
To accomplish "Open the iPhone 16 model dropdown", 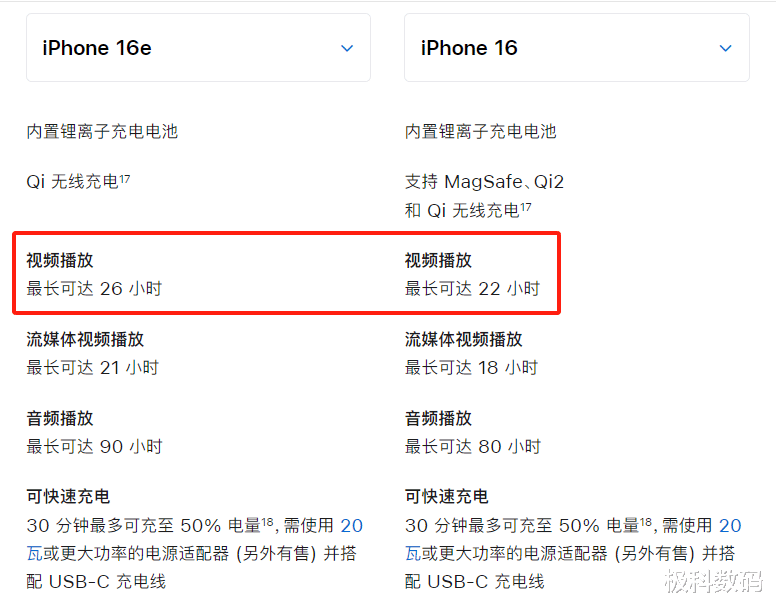I will tap(577, 48).
